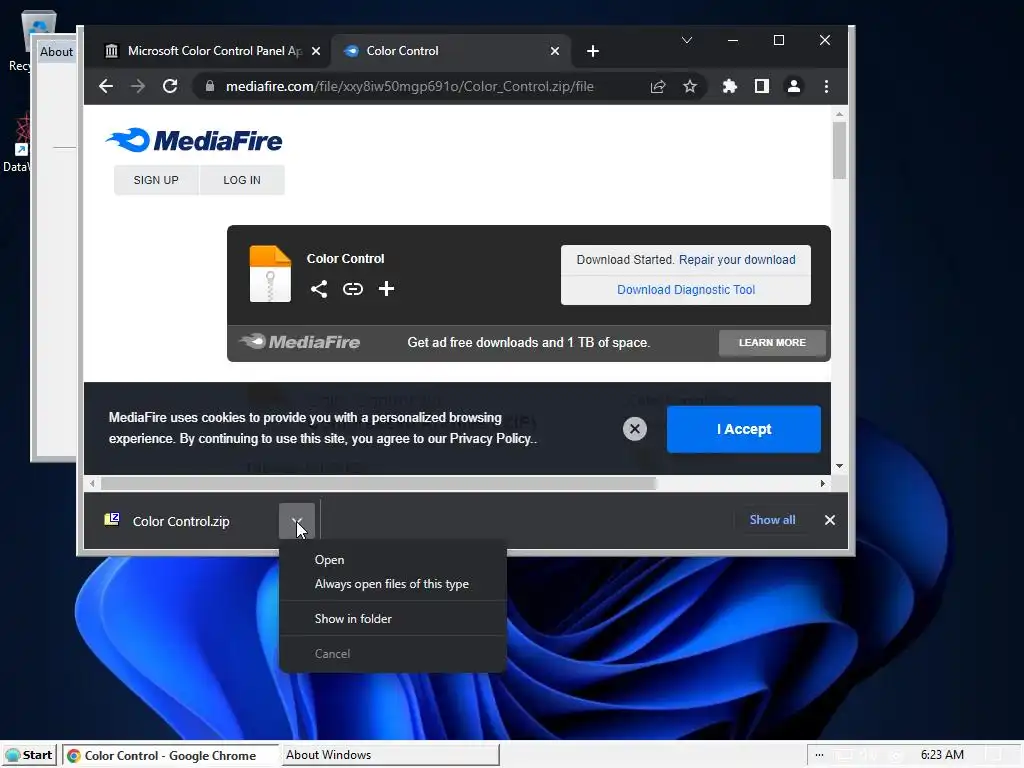Open the Download Diagnostic Tool link

coord(686,290)
